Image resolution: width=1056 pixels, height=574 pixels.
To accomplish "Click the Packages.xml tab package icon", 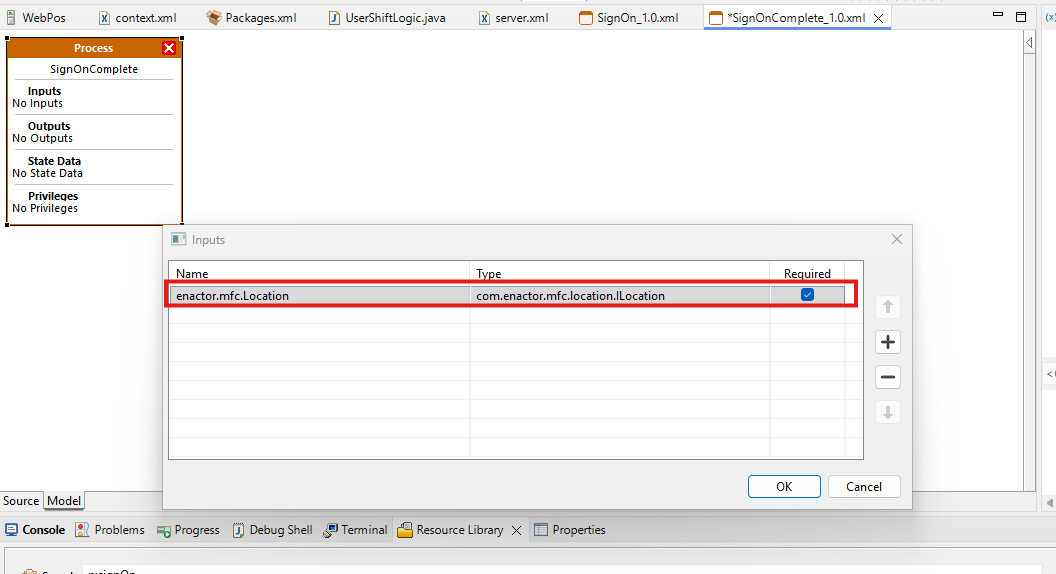I will point(214,18).
